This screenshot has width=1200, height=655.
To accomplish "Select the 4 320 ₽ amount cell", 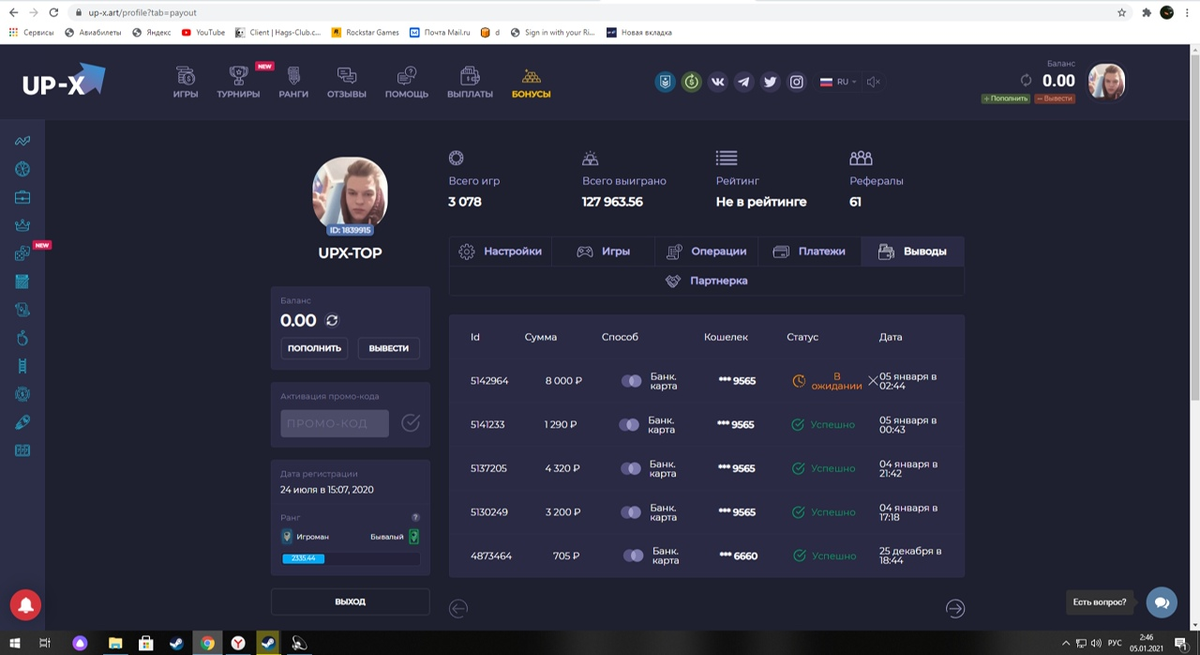I will [x=561, y=468].
